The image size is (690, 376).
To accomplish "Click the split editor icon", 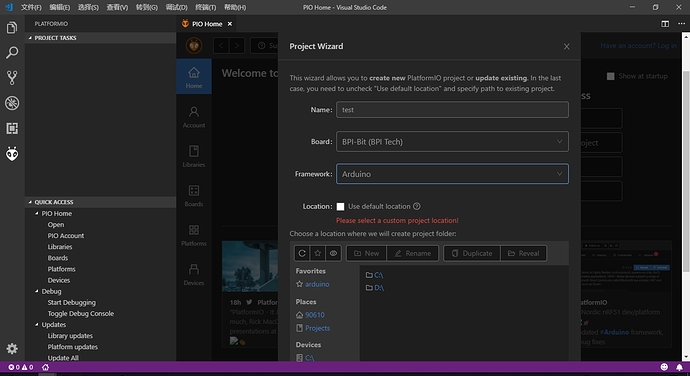I will 665,24.
